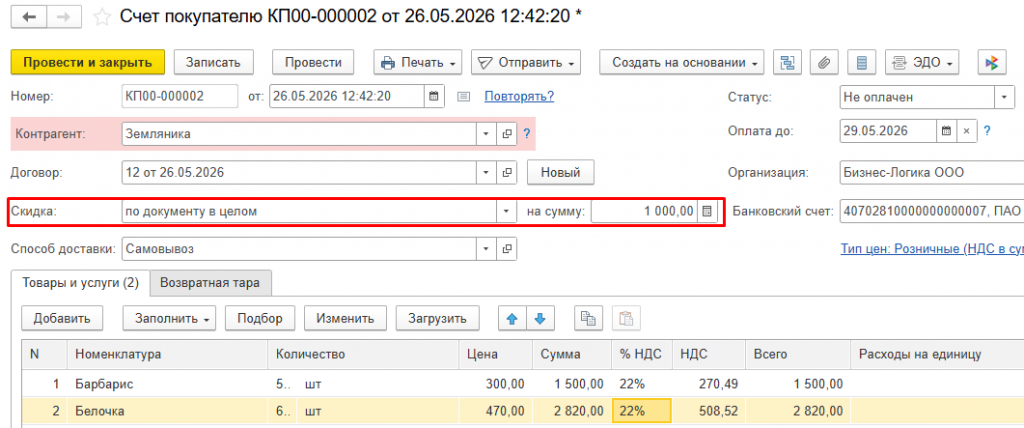
Task: Click the Записать button
Action: coord(214,63)
